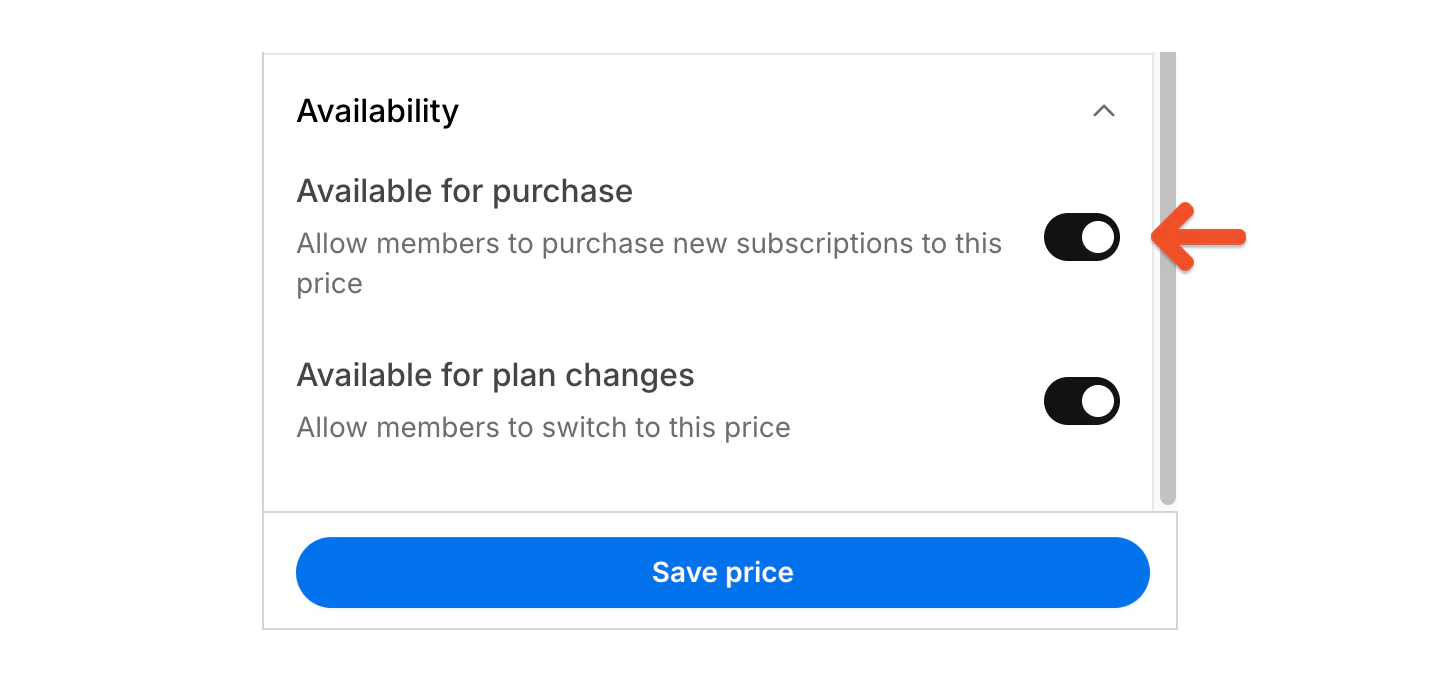The height and width of the screenshot is (680, 1440).
Task: Turn off Available for plan changes switch
Action: (x=1082, y=401)
